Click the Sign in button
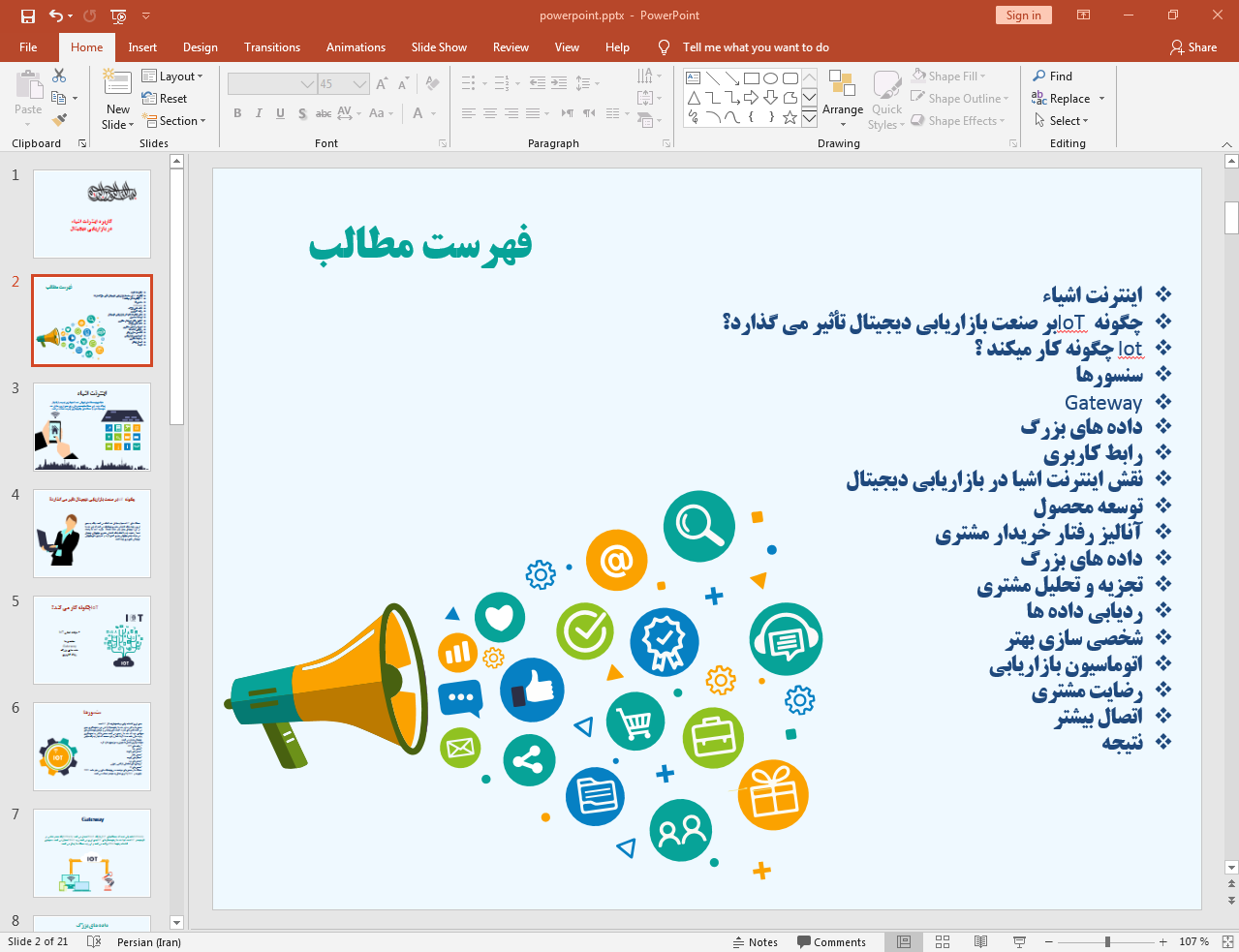Viewport: 1239px width, 952px height. coord(1023,15)
